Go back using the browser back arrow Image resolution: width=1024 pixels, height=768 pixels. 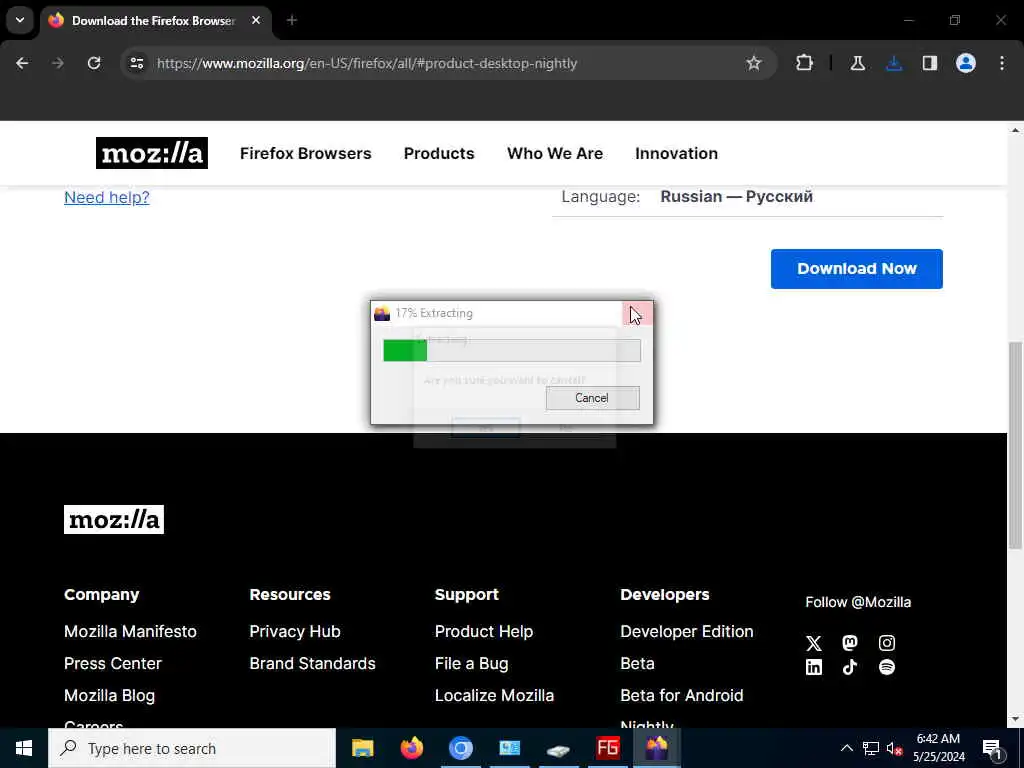(22, 63)
